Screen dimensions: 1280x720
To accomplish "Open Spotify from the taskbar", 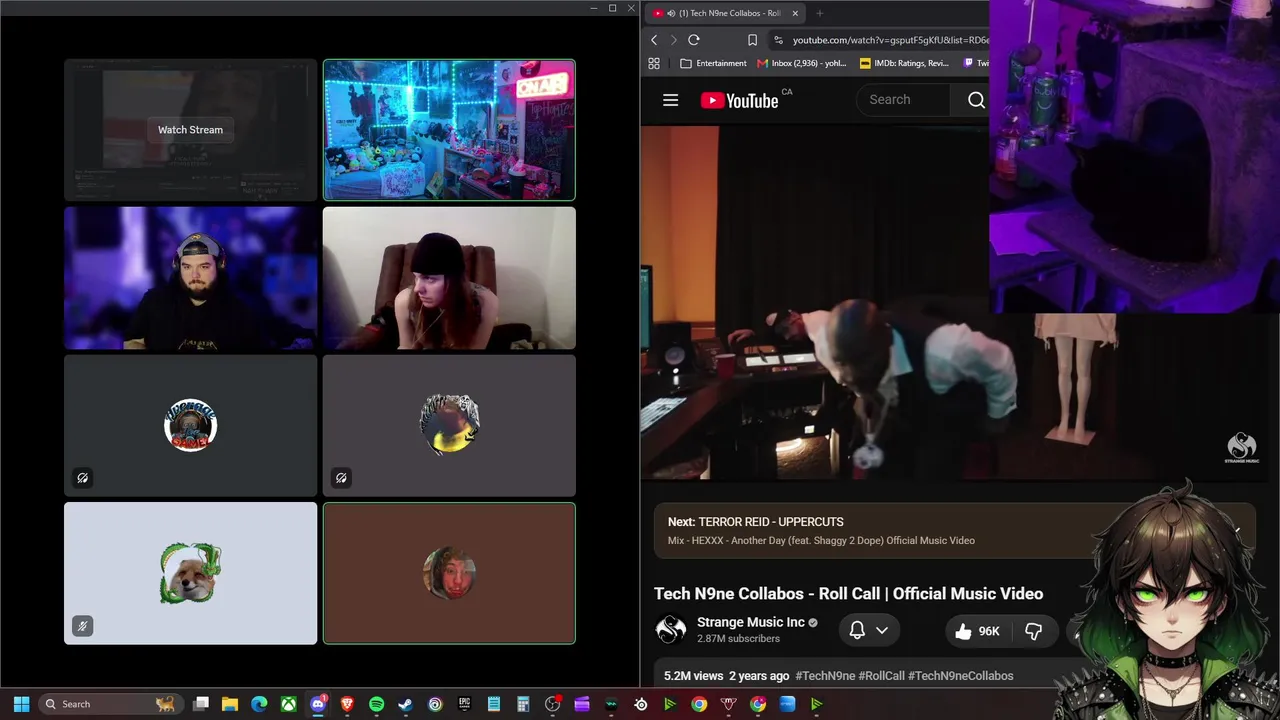I will click(376, 704).
